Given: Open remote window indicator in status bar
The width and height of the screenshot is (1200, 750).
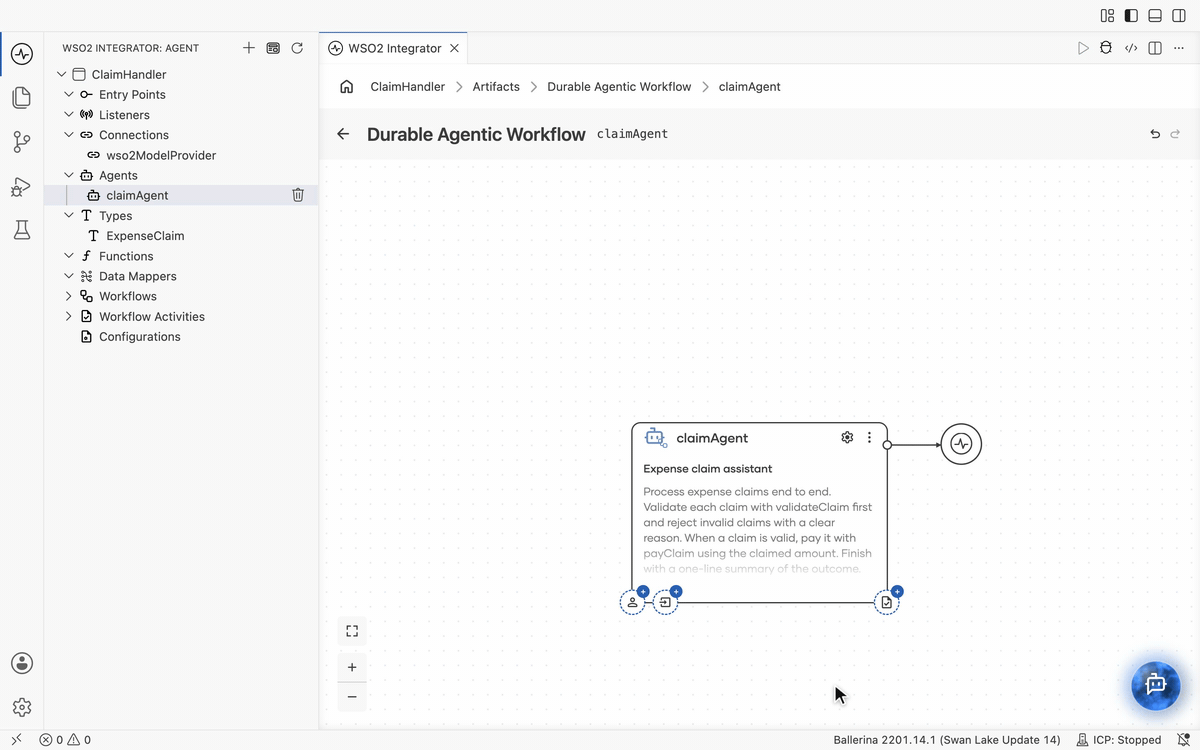Looking at the screenshot, I should point(16,740).
